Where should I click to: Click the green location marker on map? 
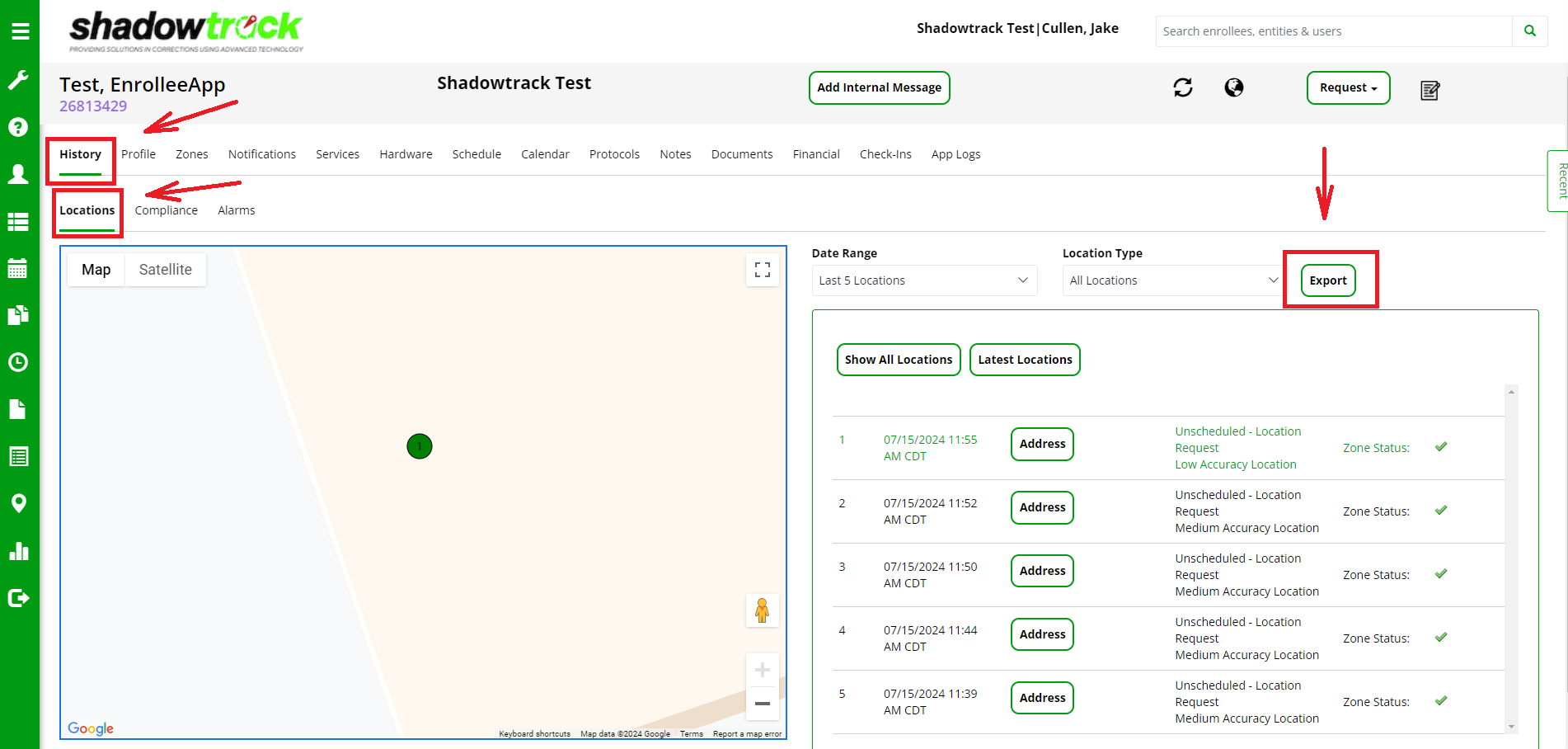tap(420, 446)
